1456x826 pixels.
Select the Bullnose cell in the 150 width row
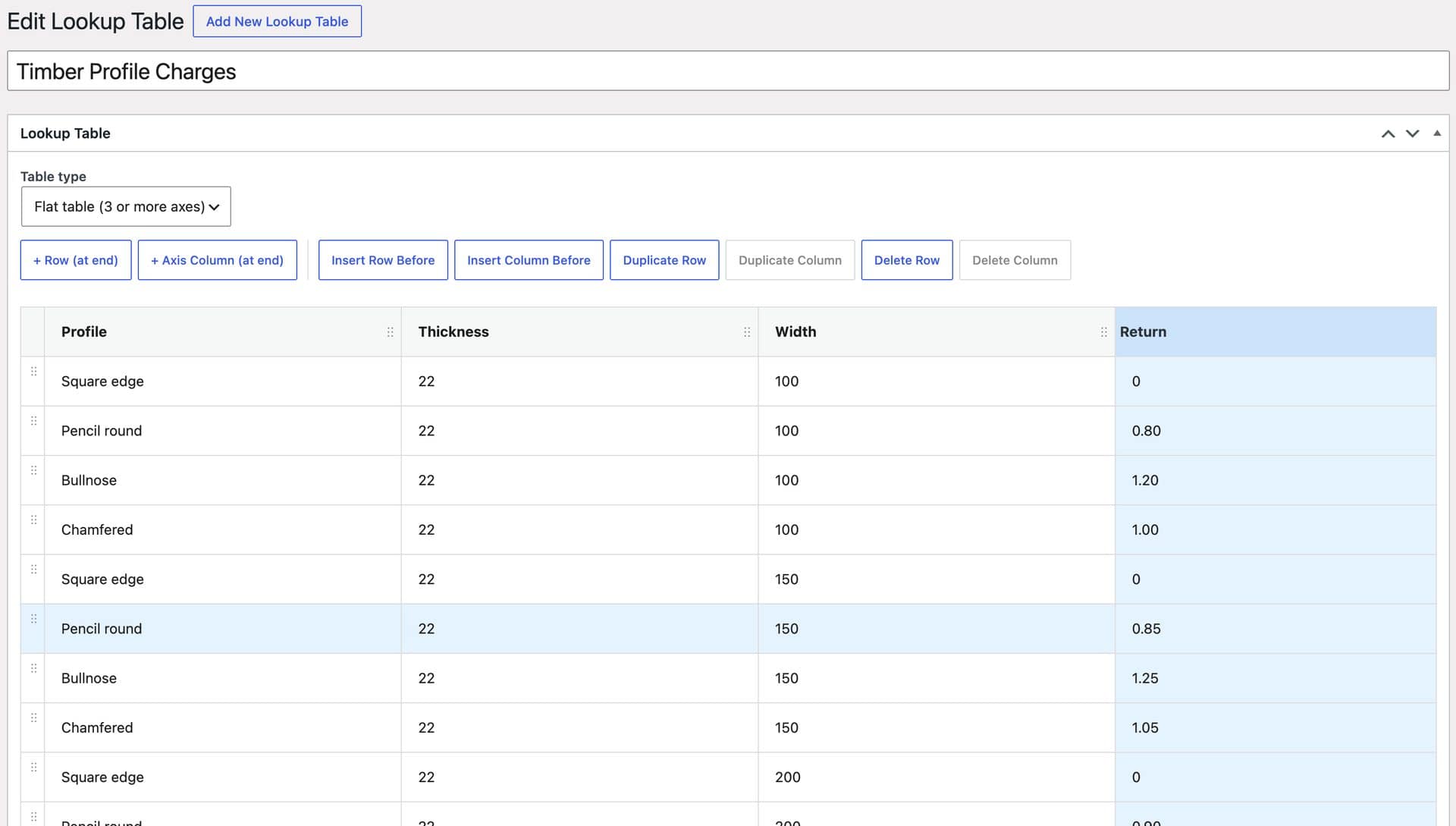(x=223, y=678)
